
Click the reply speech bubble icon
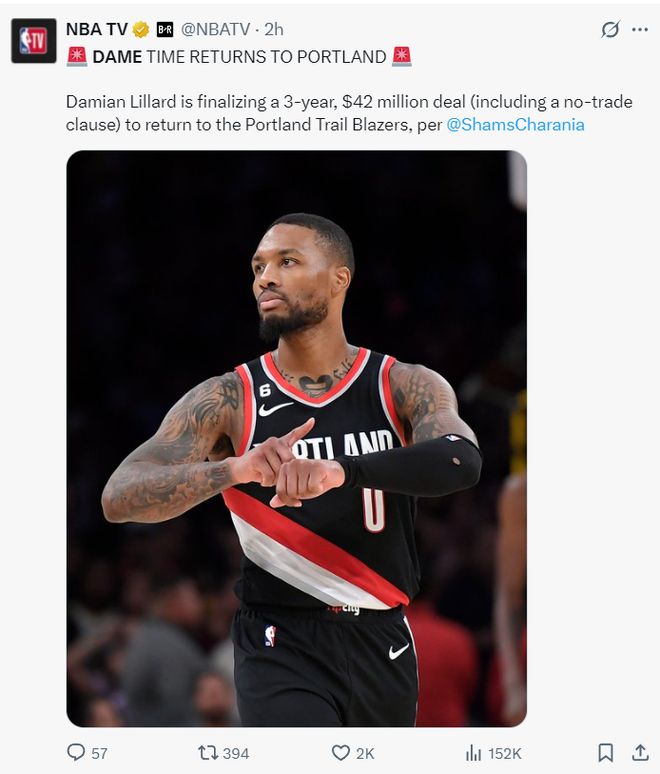76,752
